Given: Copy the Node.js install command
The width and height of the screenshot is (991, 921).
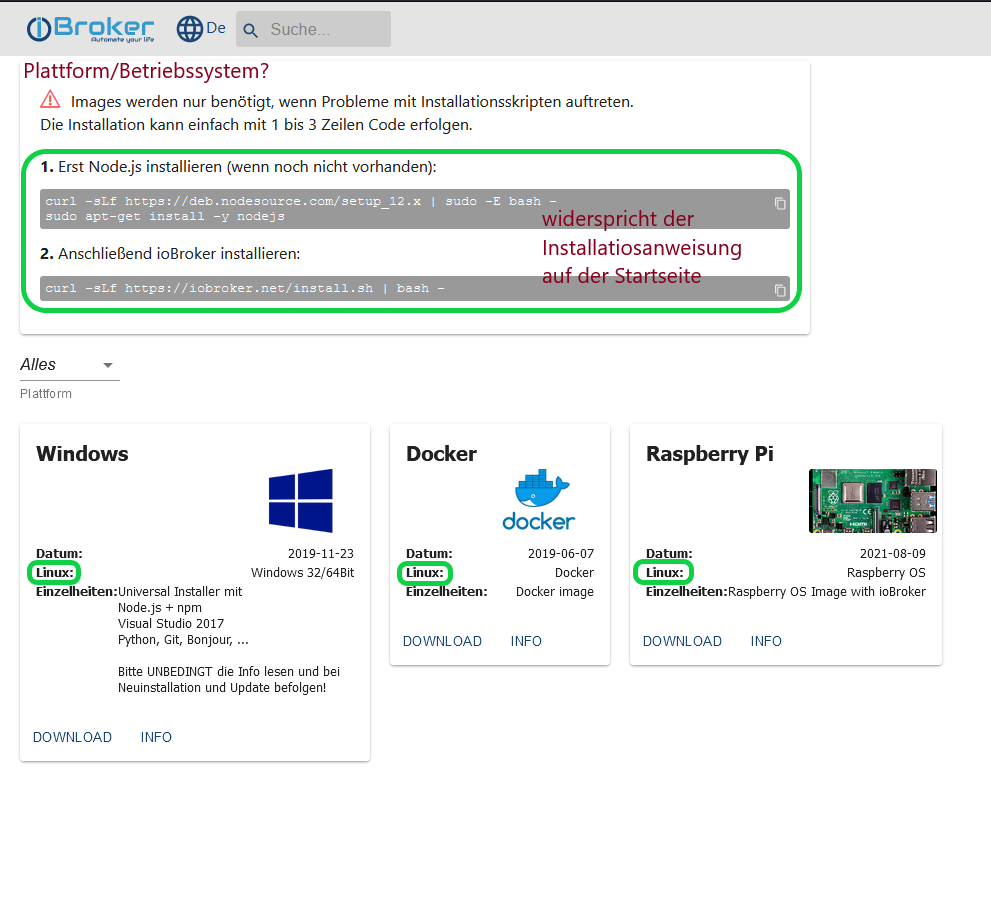Looking at the screenshot, I should (x=780, y=204).
